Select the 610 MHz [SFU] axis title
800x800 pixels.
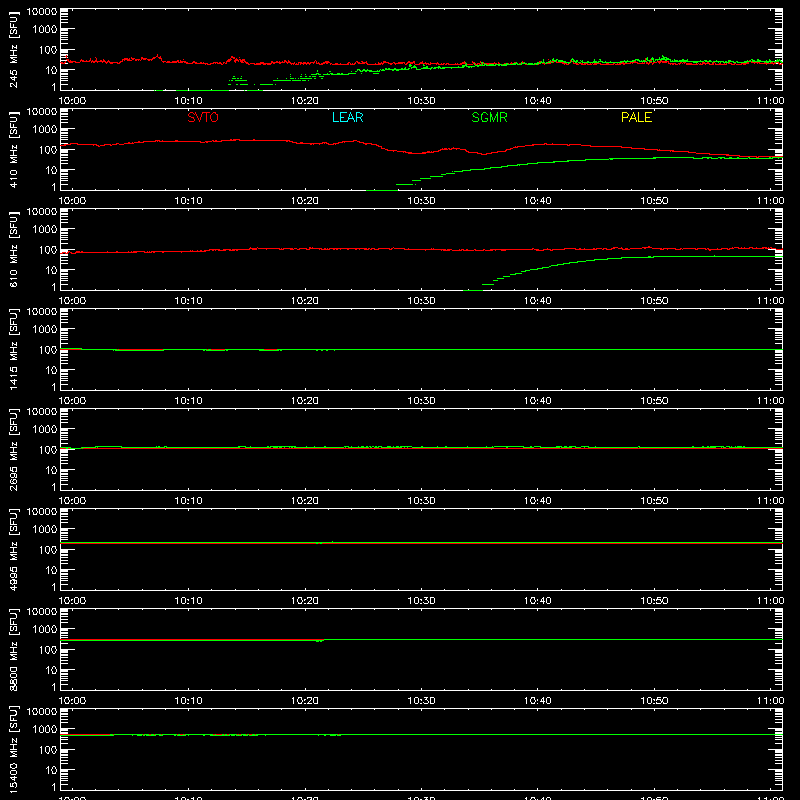tap(13, 249)
